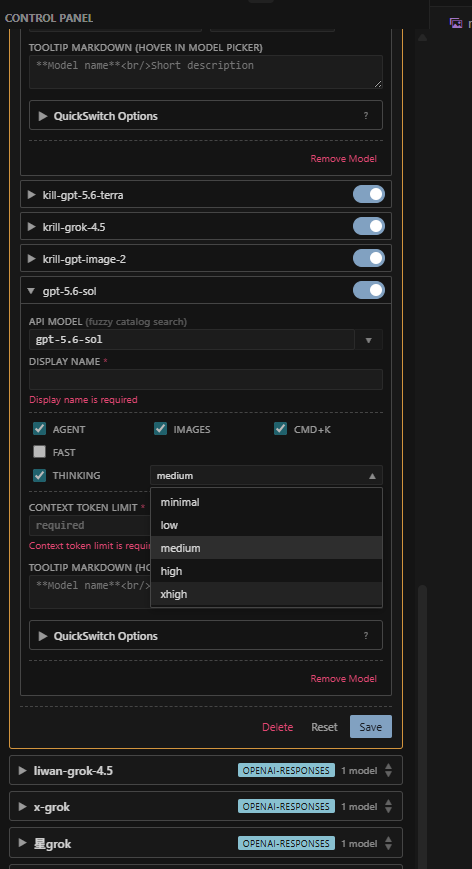The image size is (472, 869).
Task: Reset the provider changes
Action: tap(324, 727)
